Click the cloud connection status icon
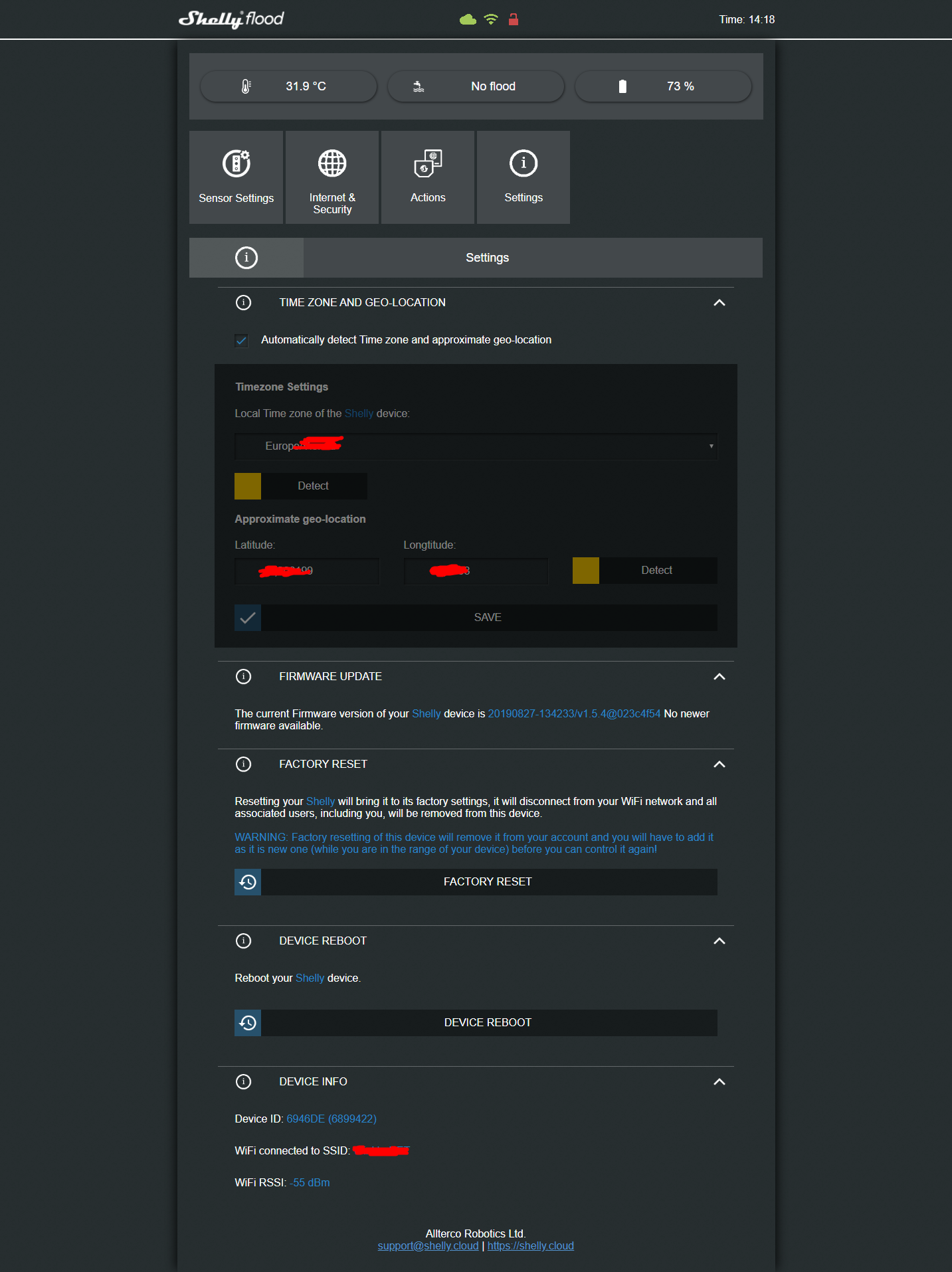952x1272 pixels. [x=468, y=19]
